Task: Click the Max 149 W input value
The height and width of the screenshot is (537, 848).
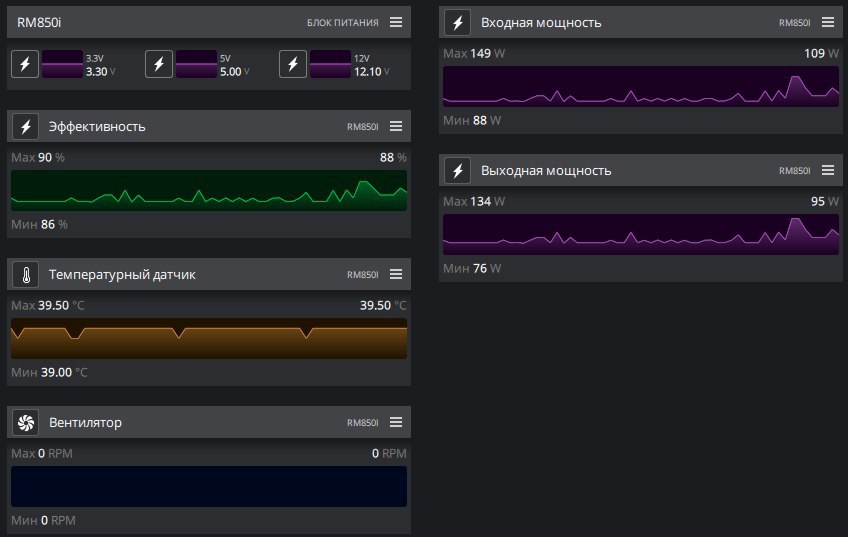Action: [x=474, y=54]
